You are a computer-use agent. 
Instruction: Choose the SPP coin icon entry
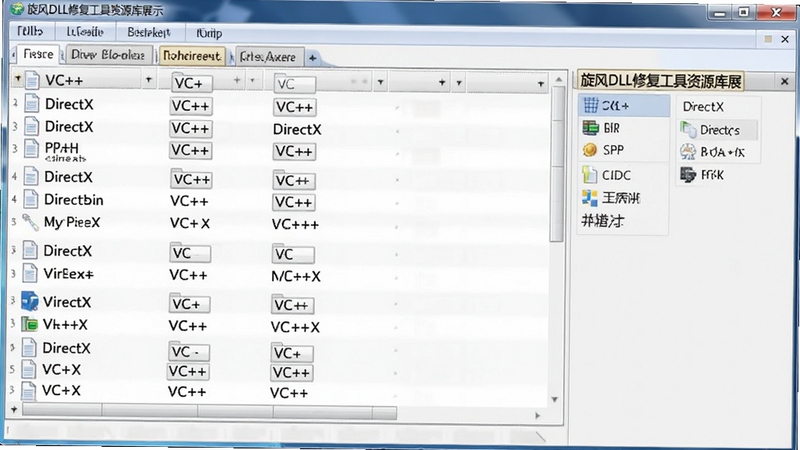click(590, 150)
